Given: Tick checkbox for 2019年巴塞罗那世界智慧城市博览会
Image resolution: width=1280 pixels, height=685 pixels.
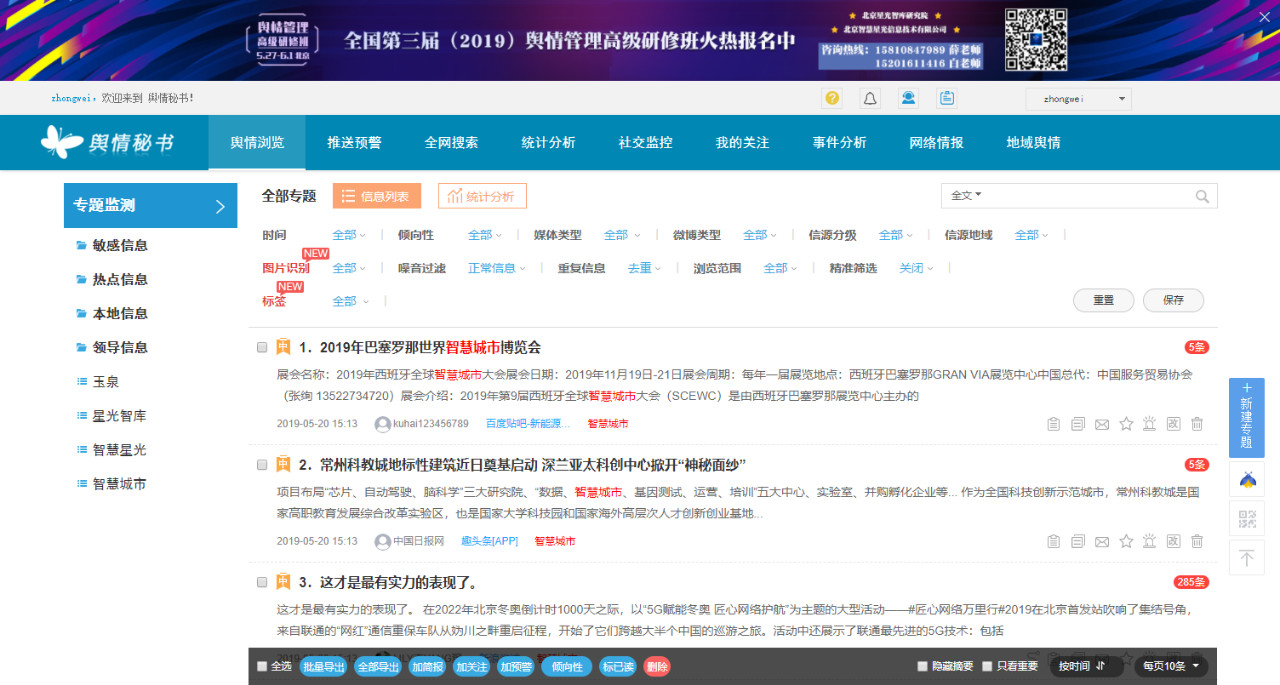Looking at the screenshot, I should [x=262, y=347].
